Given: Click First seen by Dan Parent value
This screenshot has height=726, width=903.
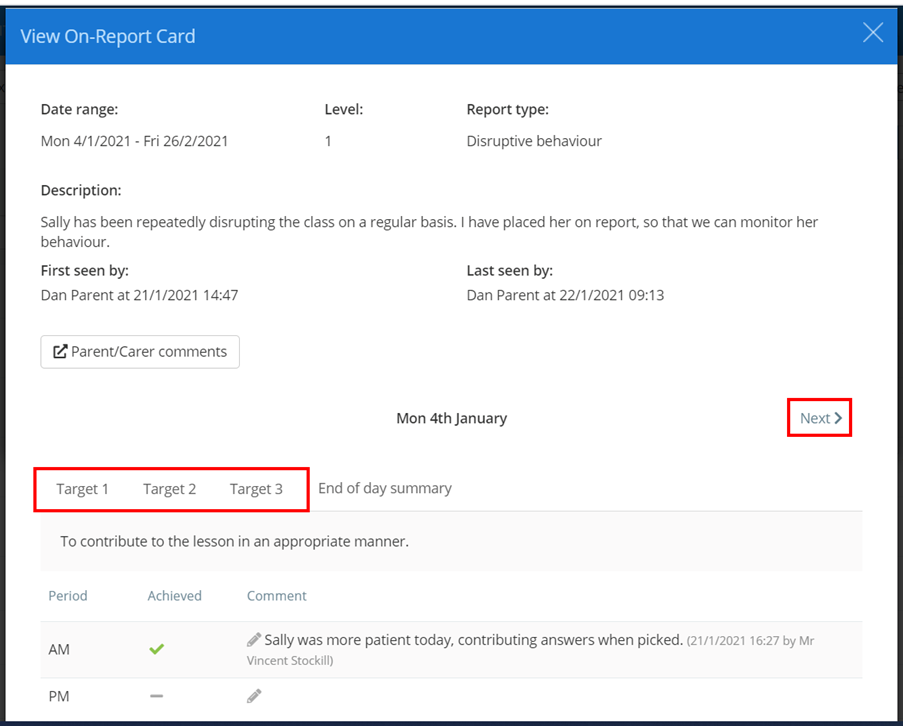Looking at the screenshot, I should [x=139, y=295].
